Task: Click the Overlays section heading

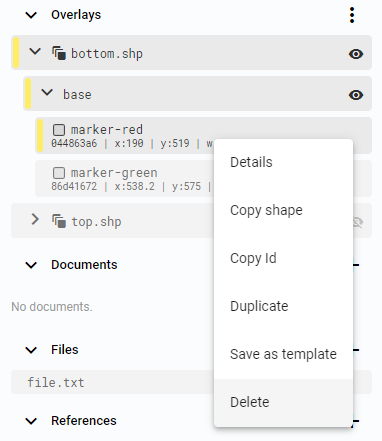Action: click(x=76, y=15)
